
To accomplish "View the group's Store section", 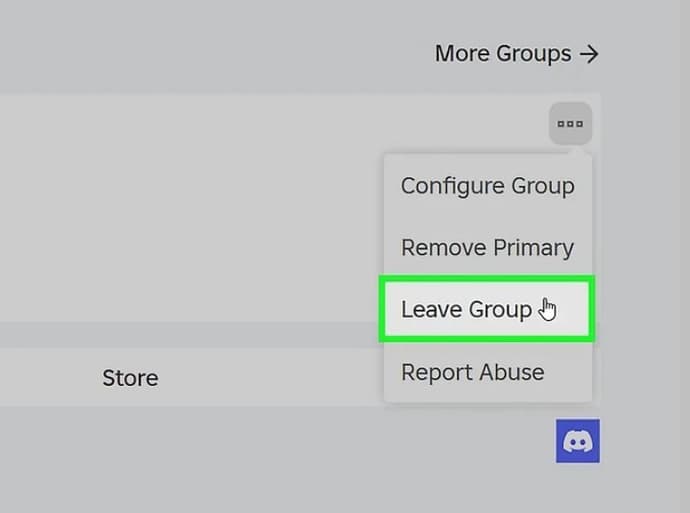I will tap(130, 378).
